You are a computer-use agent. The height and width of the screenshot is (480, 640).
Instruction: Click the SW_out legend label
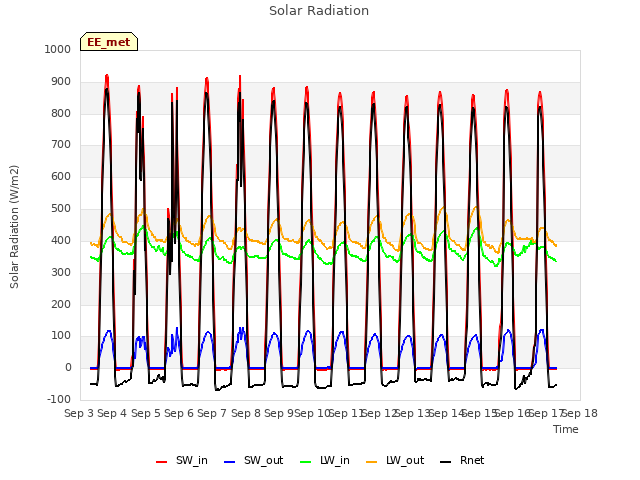point(264,460)
